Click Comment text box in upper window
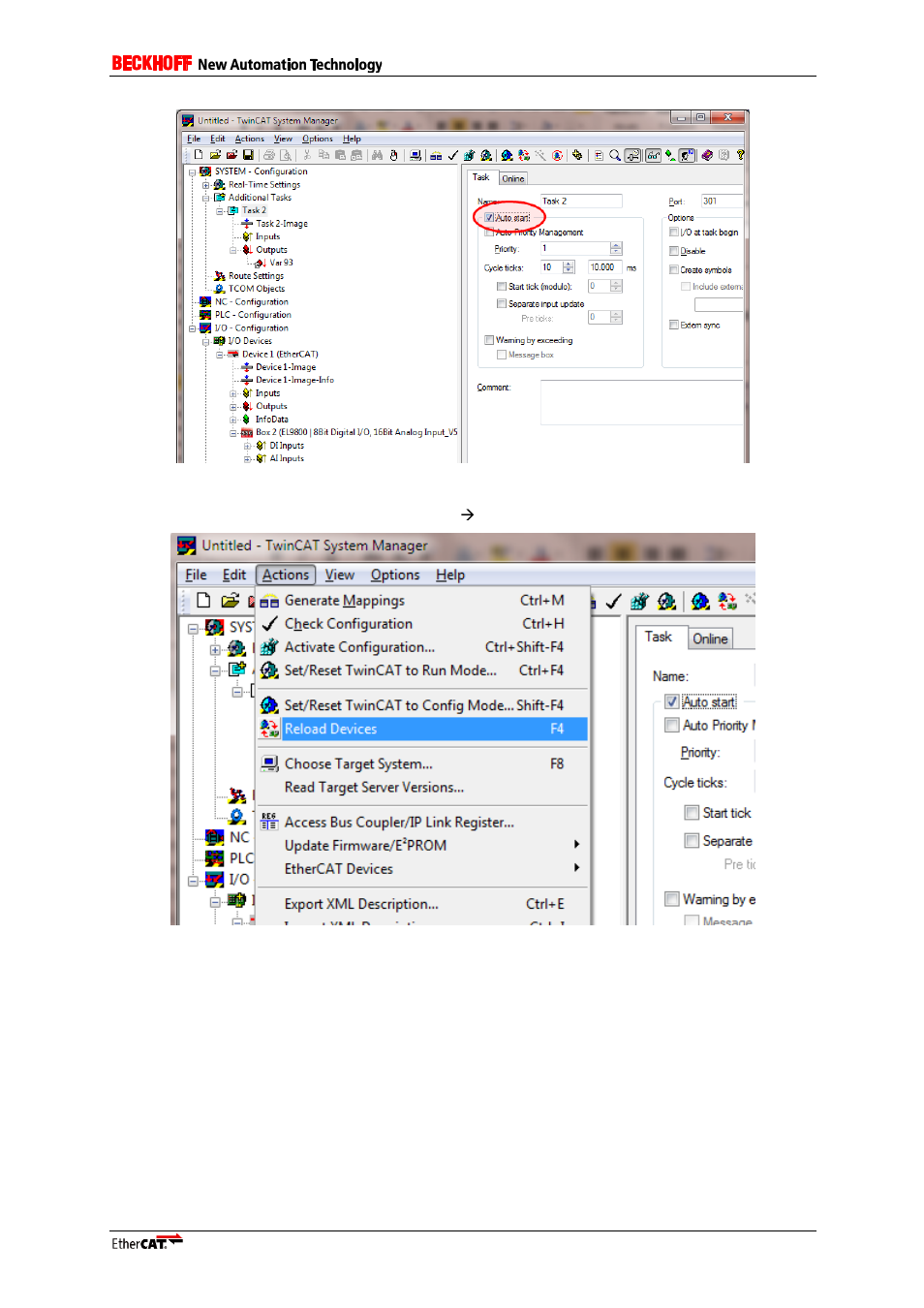Screen dimensions: 924x1308 pyautogui.click(x=642, y=402)
